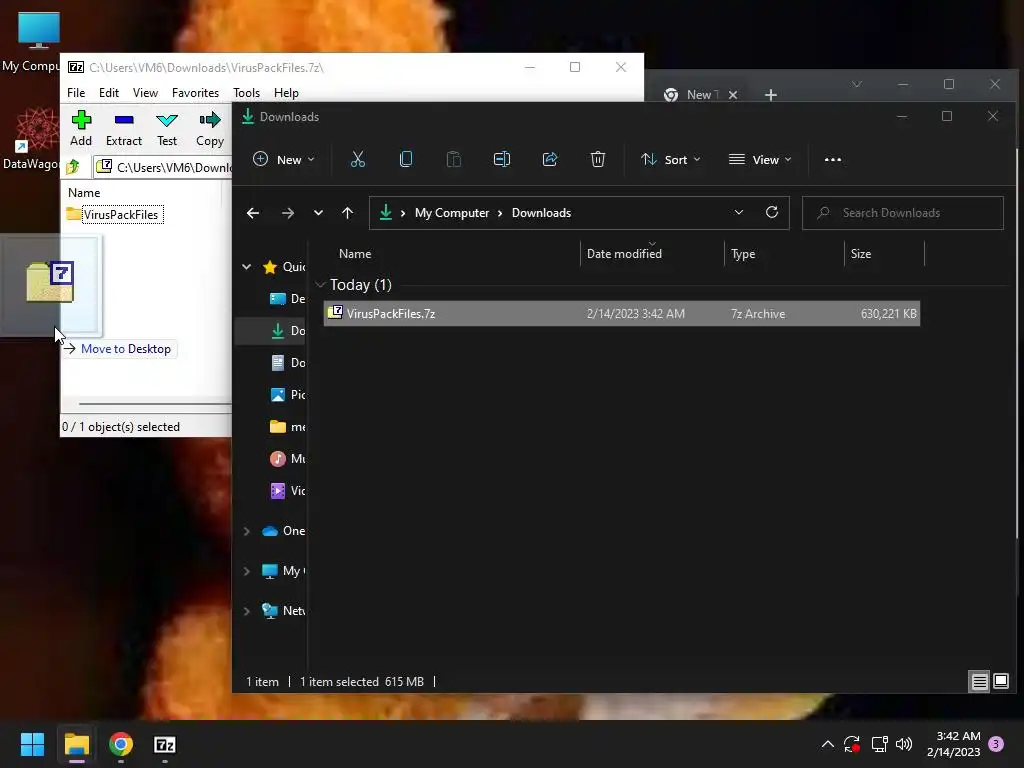Open Chrome's tab search dropdown
This screenshot has width=1024, height=768.
pos(857,84)
